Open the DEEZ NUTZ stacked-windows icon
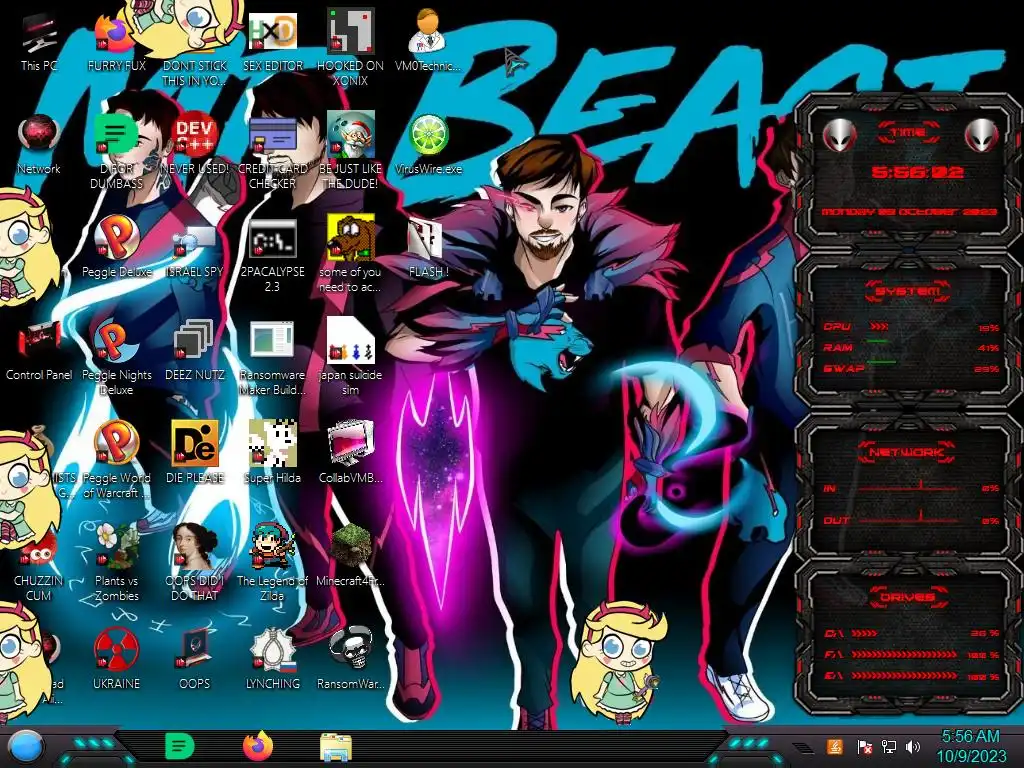Viewport: 1024px width, 768px height. (195, 350)
